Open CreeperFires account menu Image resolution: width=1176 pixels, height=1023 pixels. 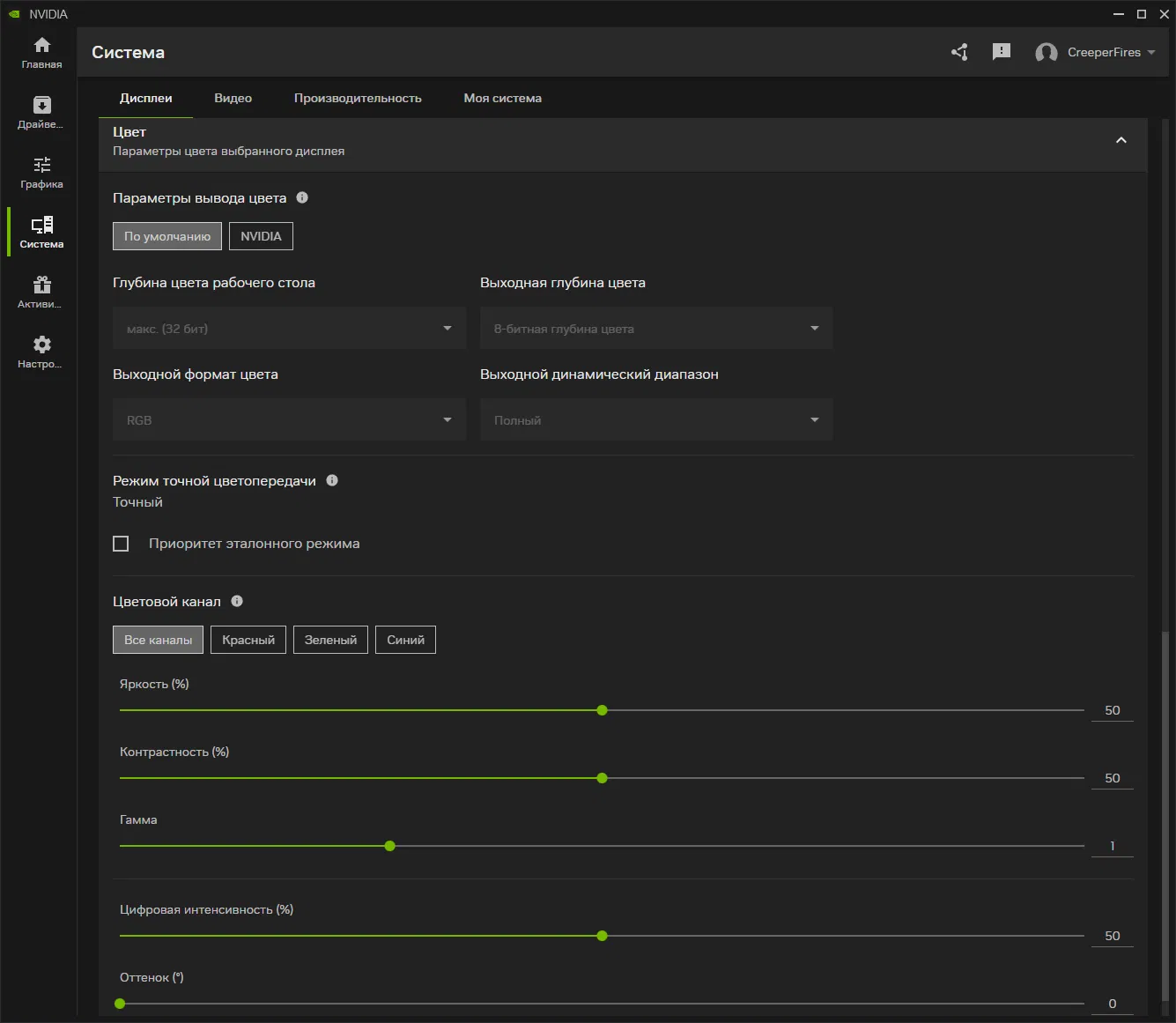click(1096, 52)
